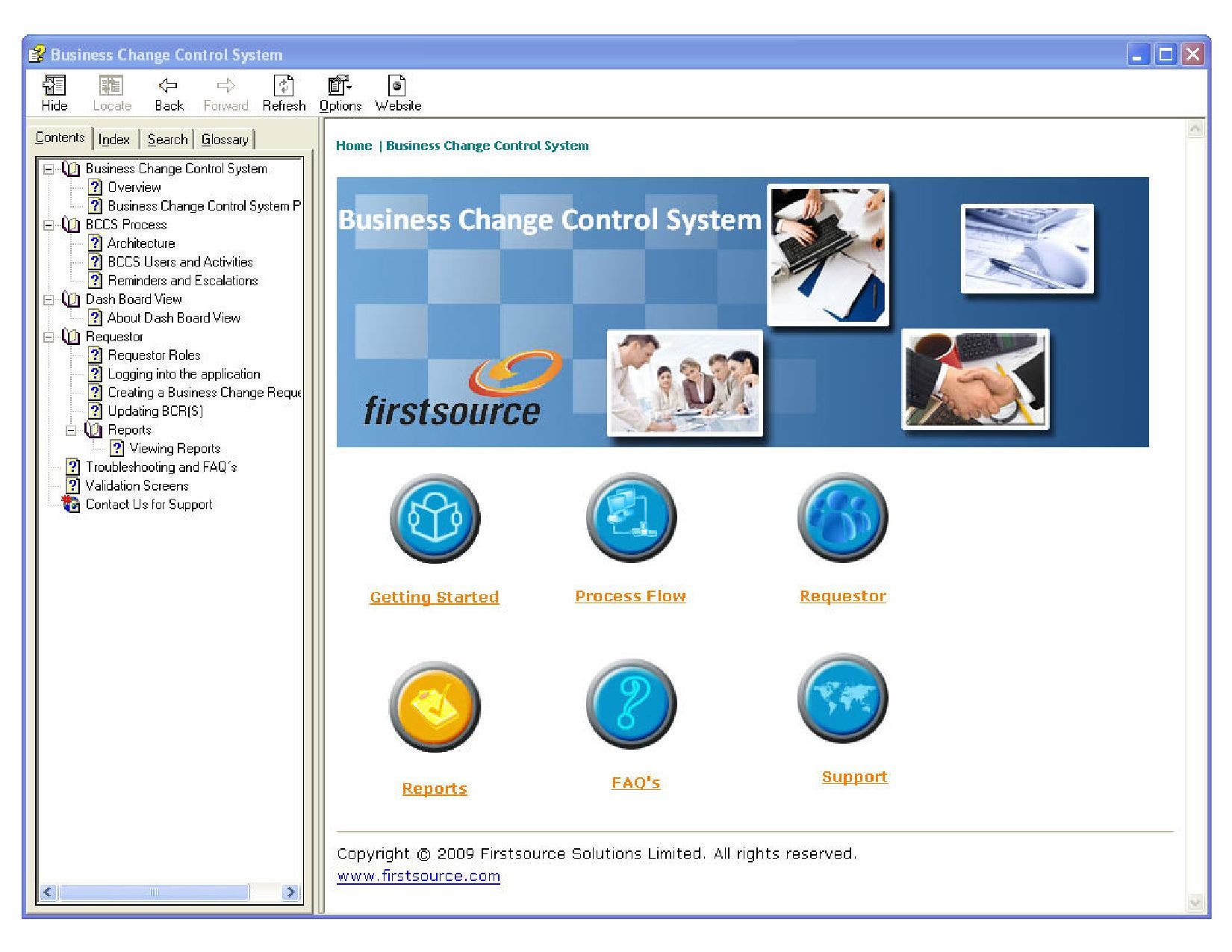The height and width of the screenshot is (952, 1232).
Task: Click the Getting Started book icon
Action: point(435,518)
